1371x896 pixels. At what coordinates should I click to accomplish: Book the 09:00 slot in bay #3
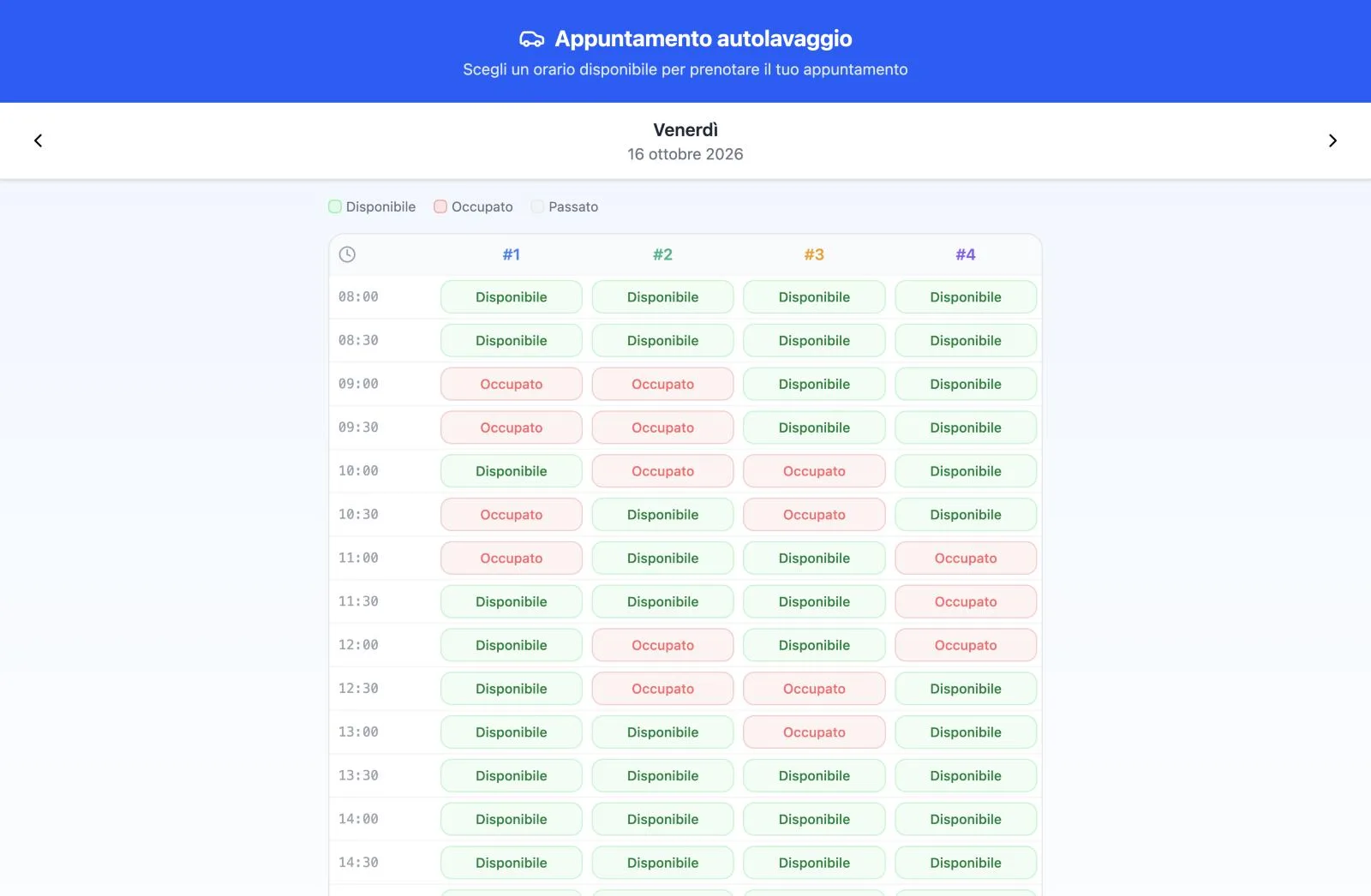coord(814,385)
